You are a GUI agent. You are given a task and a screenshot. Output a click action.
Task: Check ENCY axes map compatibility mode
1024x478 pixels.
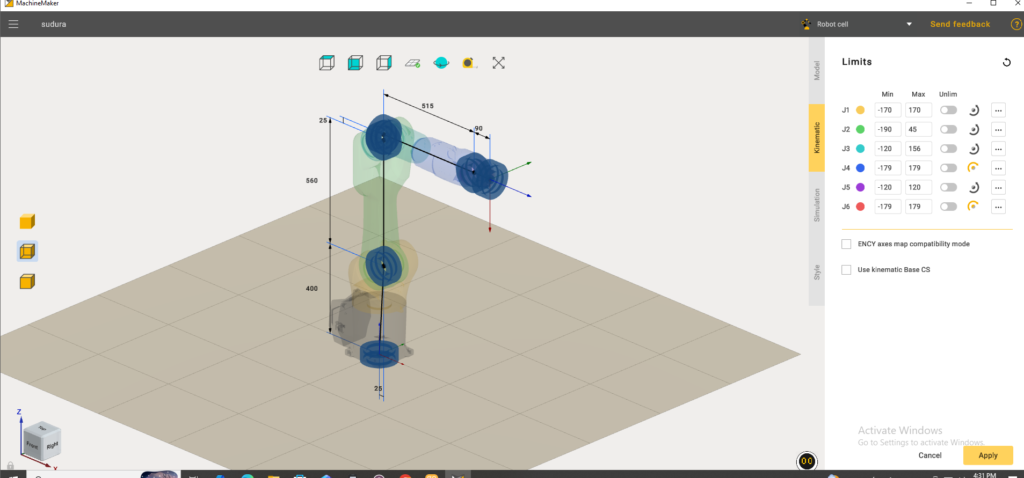847,244
